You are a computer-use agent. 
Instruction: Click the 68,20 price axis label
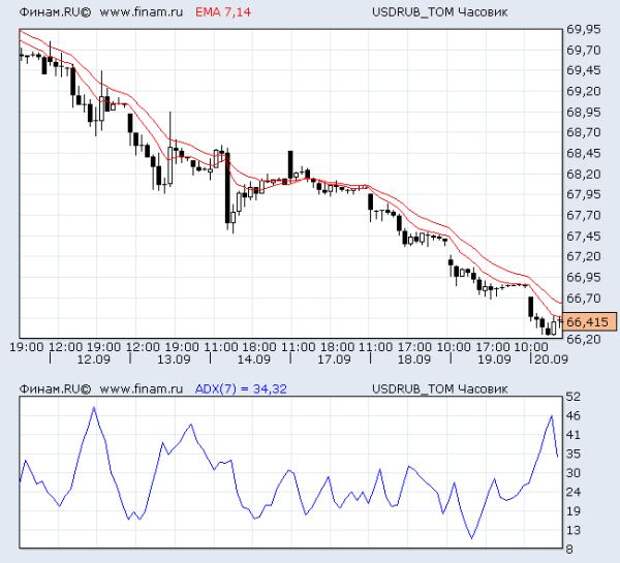pos(582,174)
